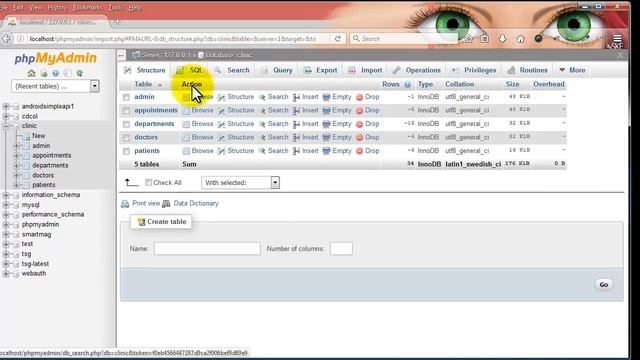The image size is (640, 360).
Task: Open the History menu in Firefox
Action: coord(57,8)
